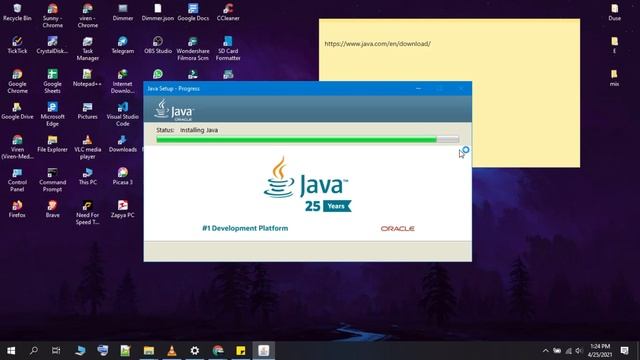
Task: Launch the Visual Studio Code desktop icon
Action: tap(123, 114)
